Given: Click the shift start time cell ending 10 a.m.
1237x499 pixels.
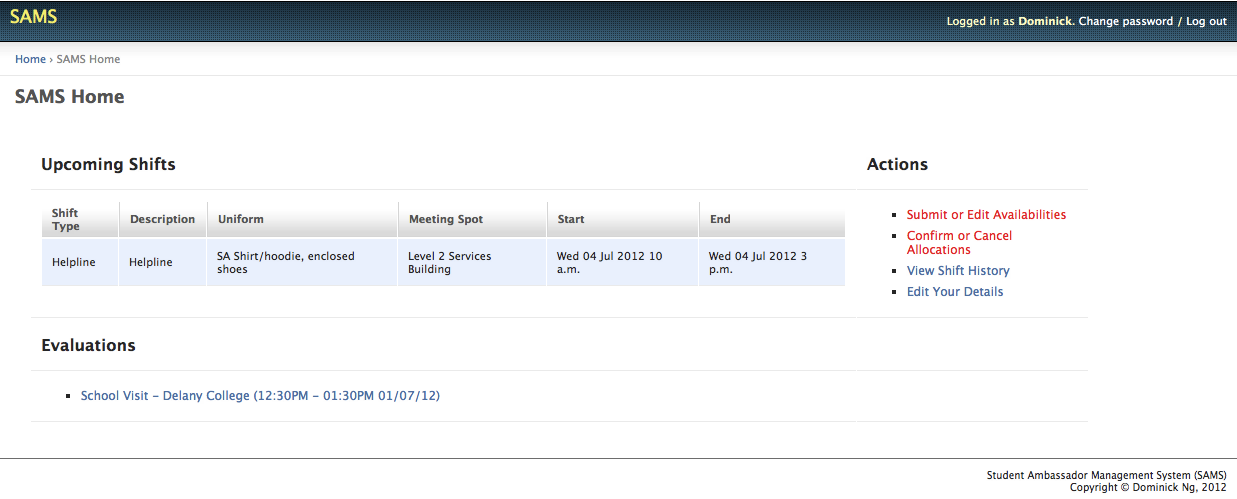Looking at the screenshot, I should pos(609,262).
